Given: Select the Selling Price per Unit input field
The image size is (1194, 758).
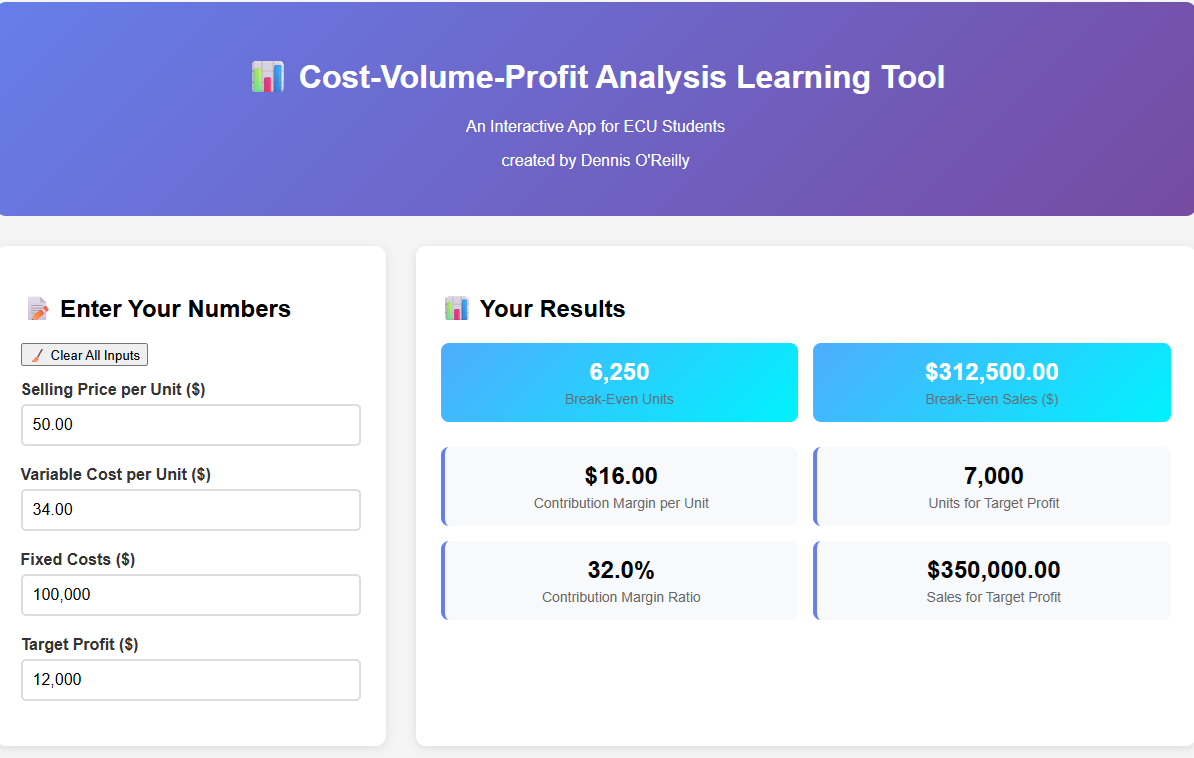Looking at the screenshot, I should click(190, 424).
